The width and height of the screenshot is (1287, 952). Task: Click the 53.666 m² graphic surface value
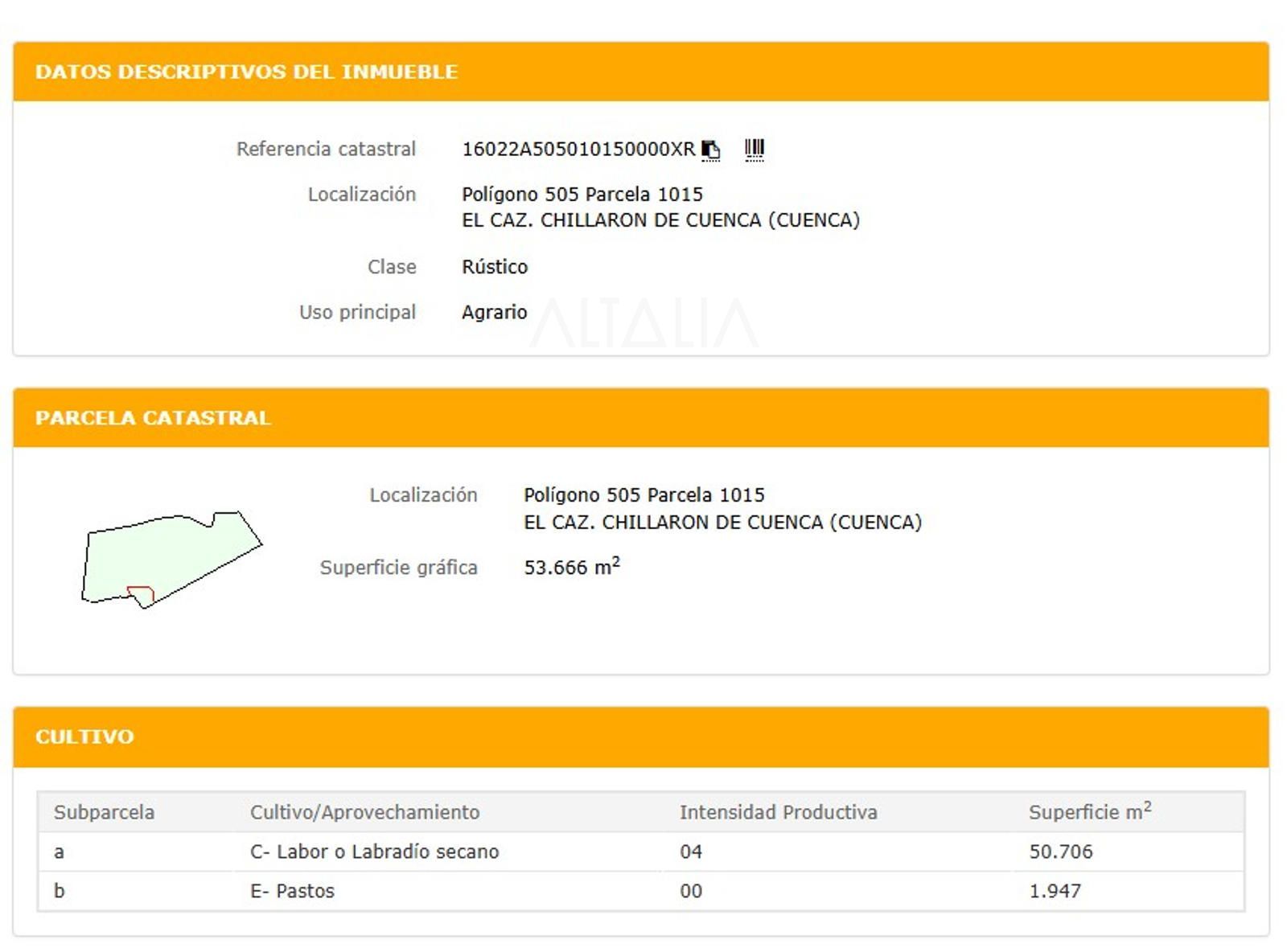click(571, 568)
